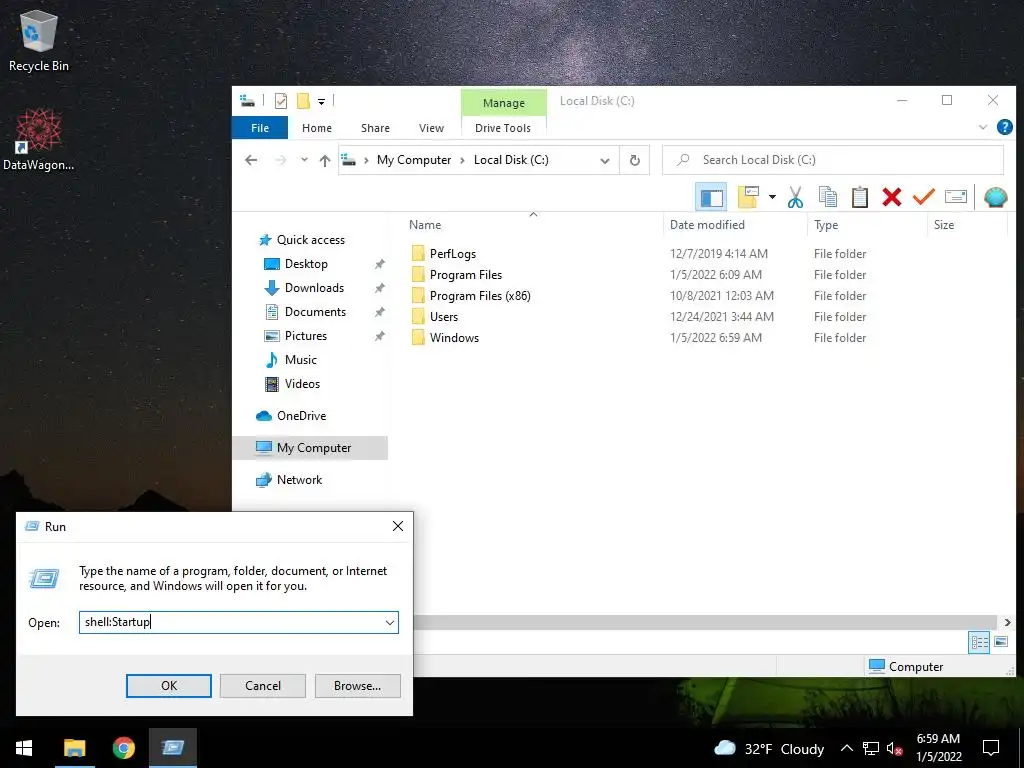The width and height of the screenshot is (1024, 768).
Task: Click the scissors Cut icon
Action: (x=795, y=197)
